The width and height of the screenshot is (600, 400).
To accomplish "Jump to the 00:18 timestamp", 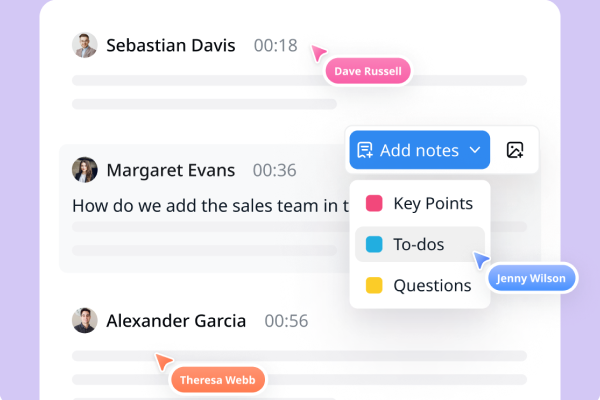I will point(276,46).
